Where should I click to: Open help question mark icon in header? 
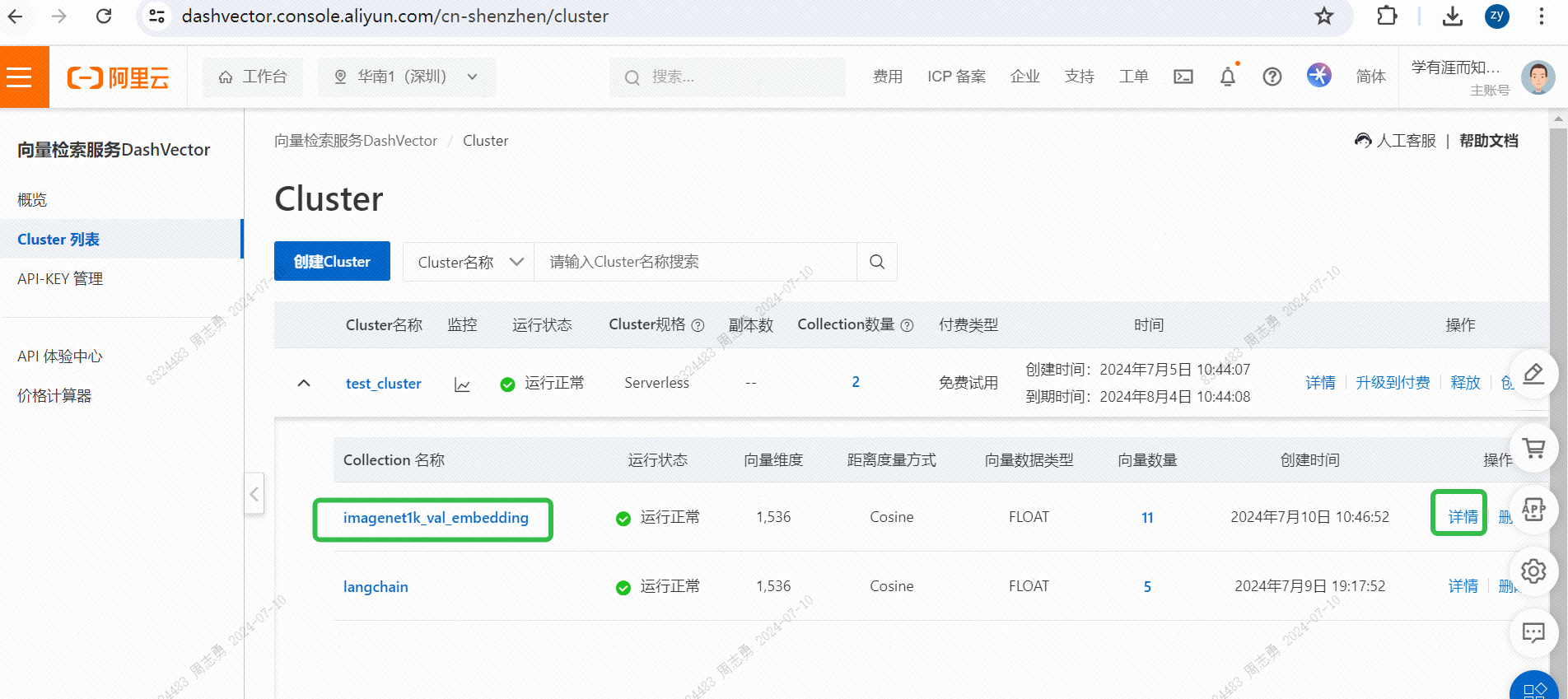(1272, 77)
